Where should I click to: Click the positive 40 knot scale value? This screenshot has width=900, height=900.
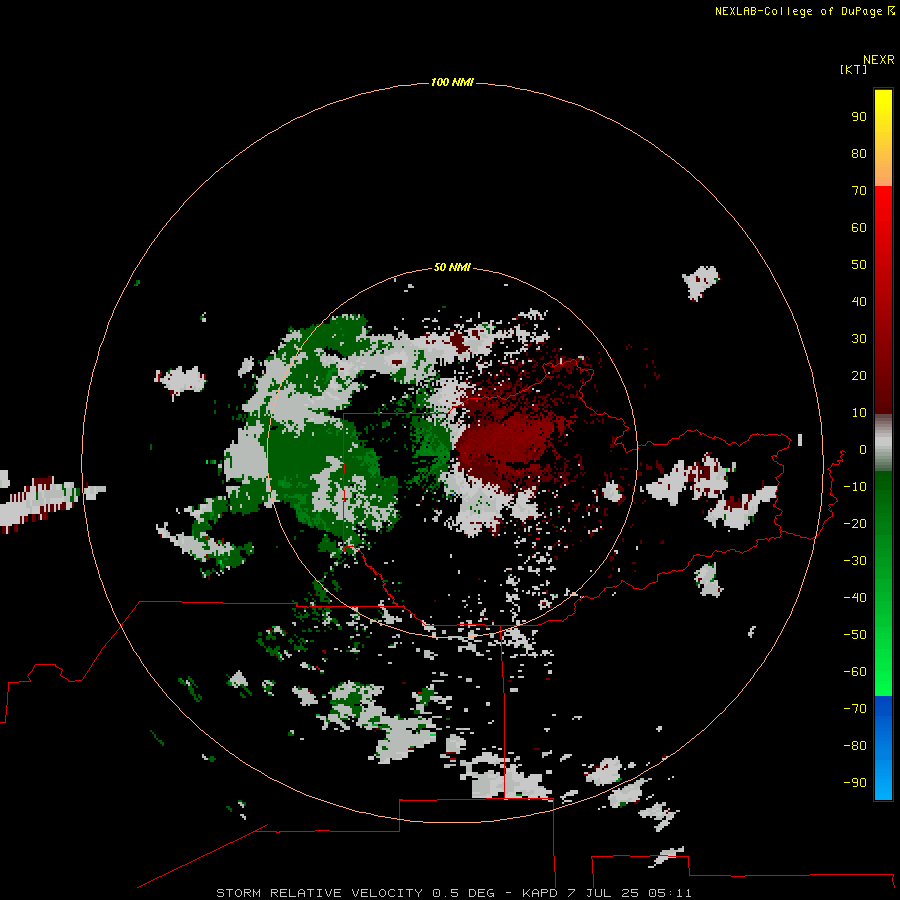click(x=859, y=301)
